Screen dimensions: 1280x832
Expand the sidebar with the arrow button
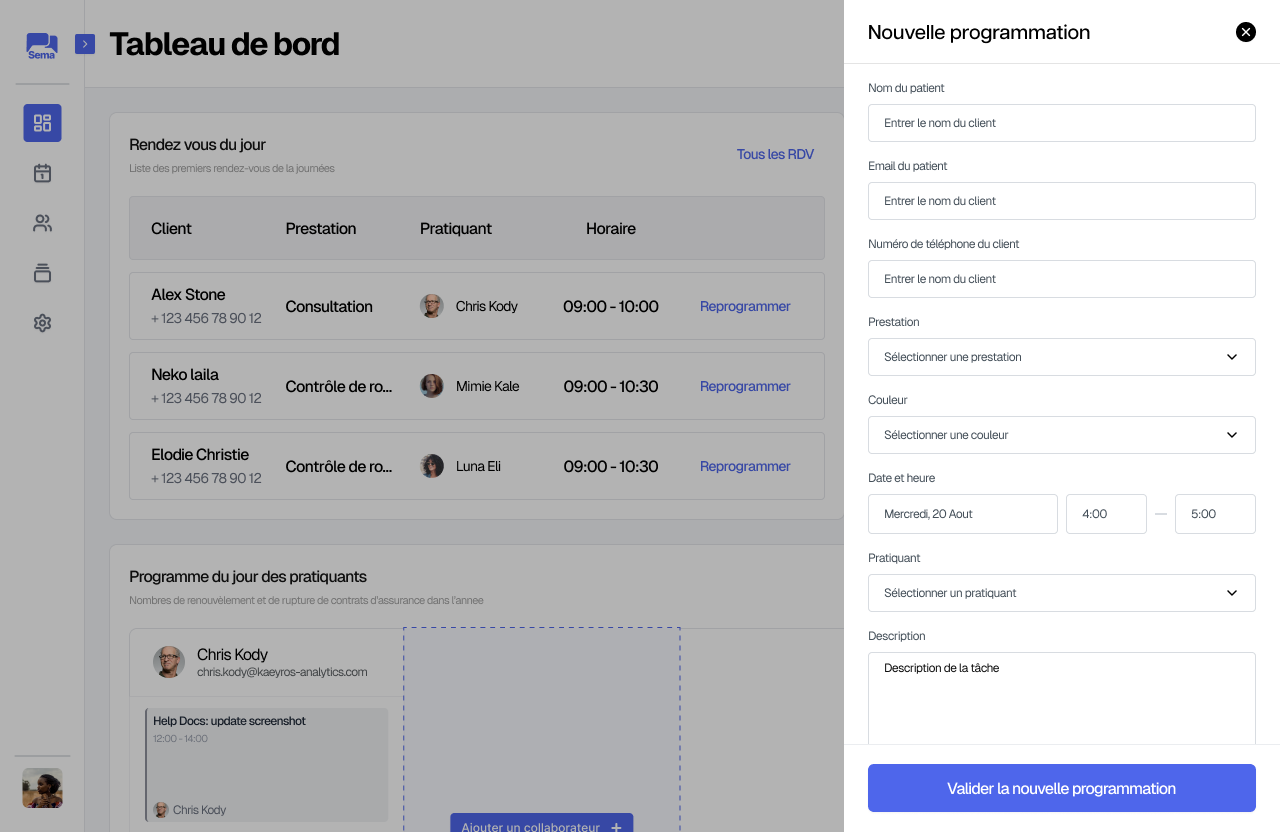click(x=85, y=44)
